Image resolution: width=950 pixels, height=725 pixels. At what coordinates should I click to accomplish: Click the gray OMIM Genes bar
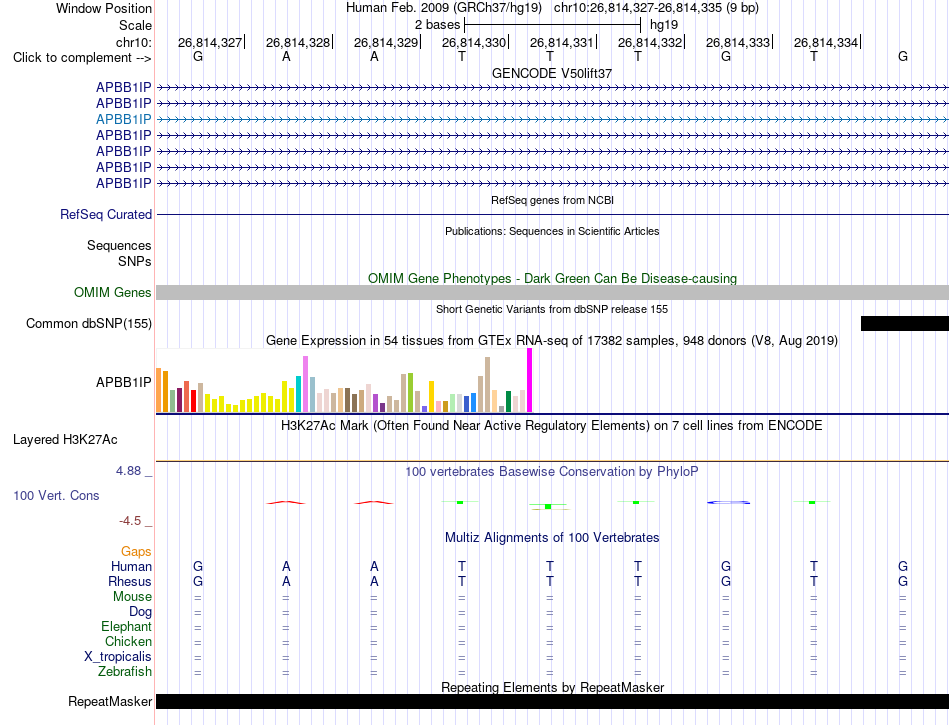pos(552,293)
